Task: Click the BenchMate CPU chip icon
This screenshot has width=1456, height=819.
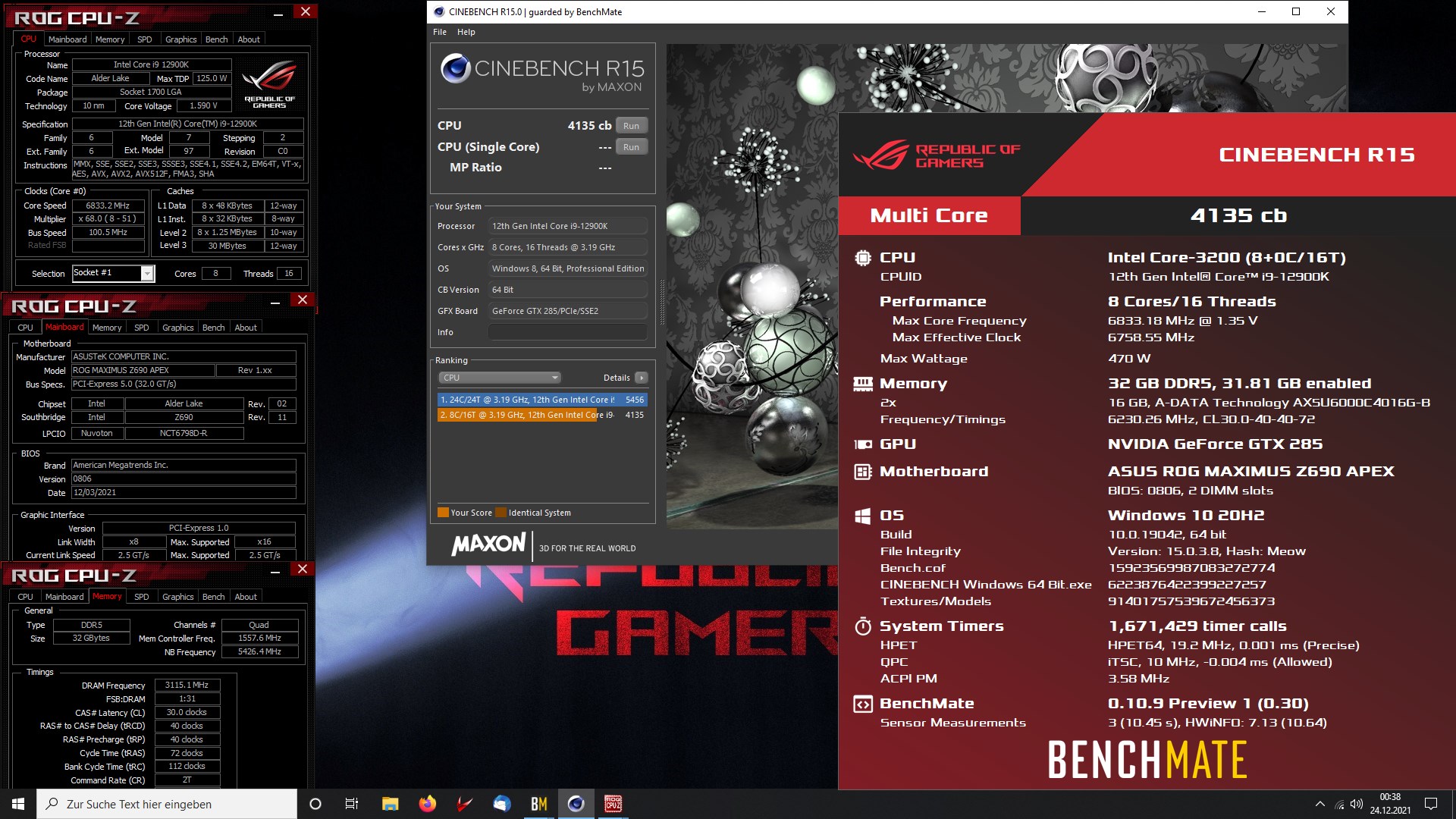Action: 863,258
